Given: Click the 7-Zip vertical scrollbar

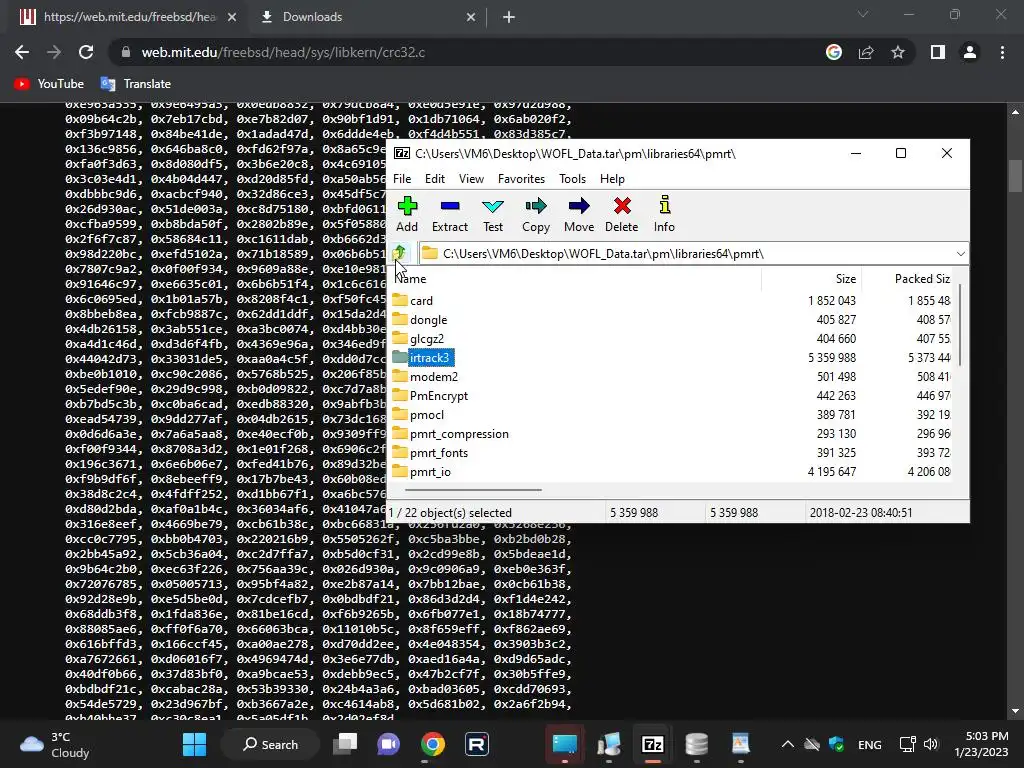Looking at the screenshot, I should tap(961, 325).
